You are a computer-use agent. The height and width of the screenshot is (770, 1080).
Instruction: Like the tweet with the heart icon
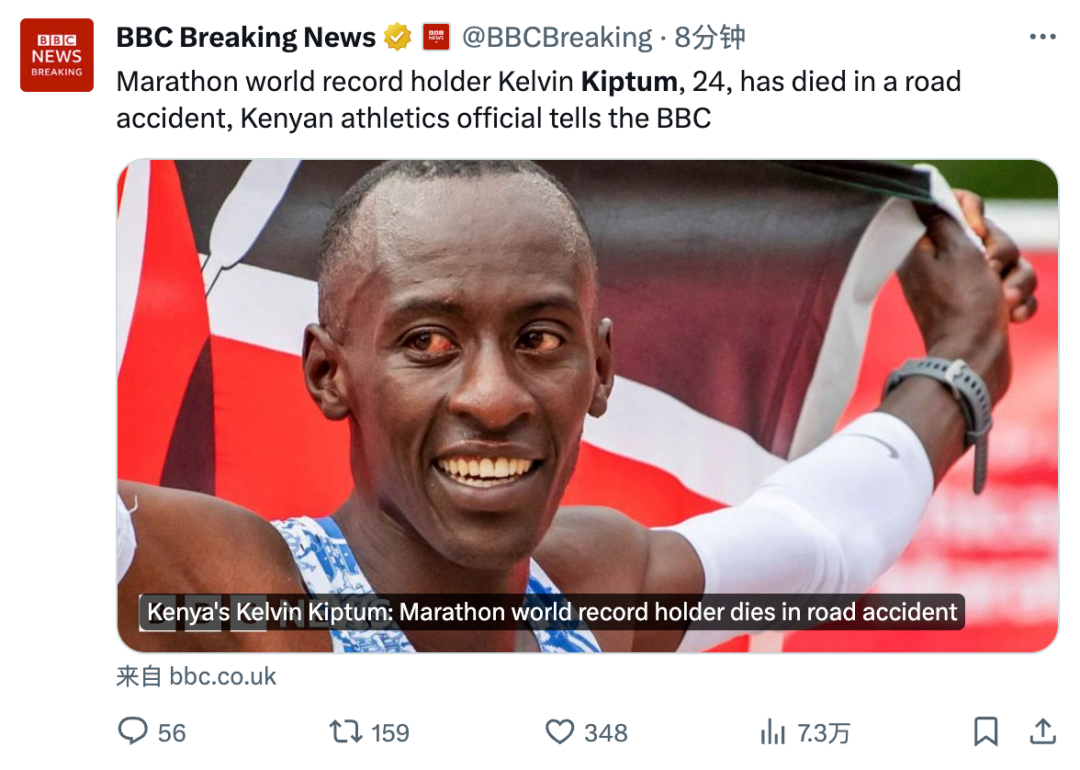[x=559, y=731]
